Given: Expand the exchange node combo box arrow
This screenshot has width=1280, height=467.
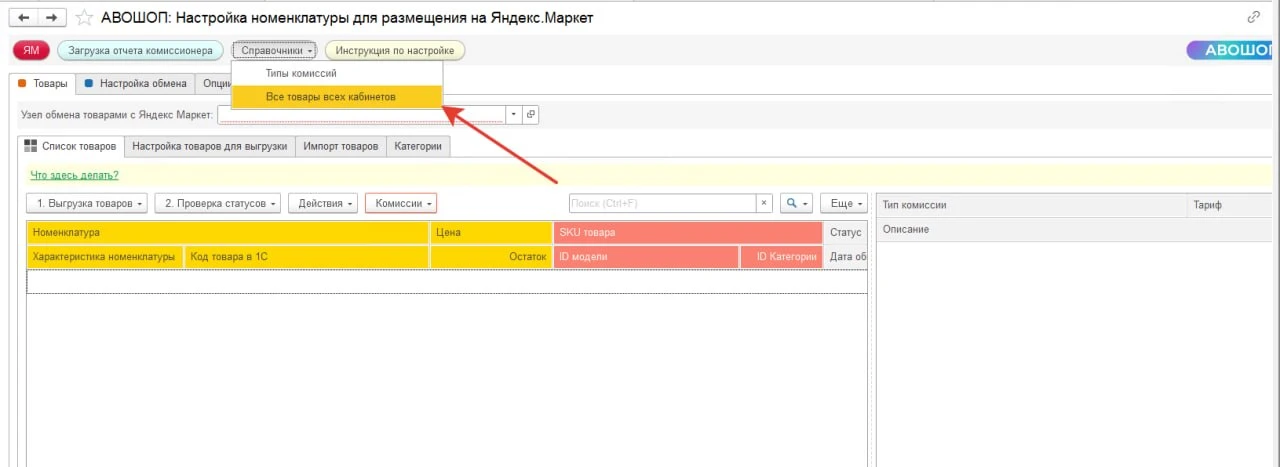Looking at the screenshot, I should (513, 114).
